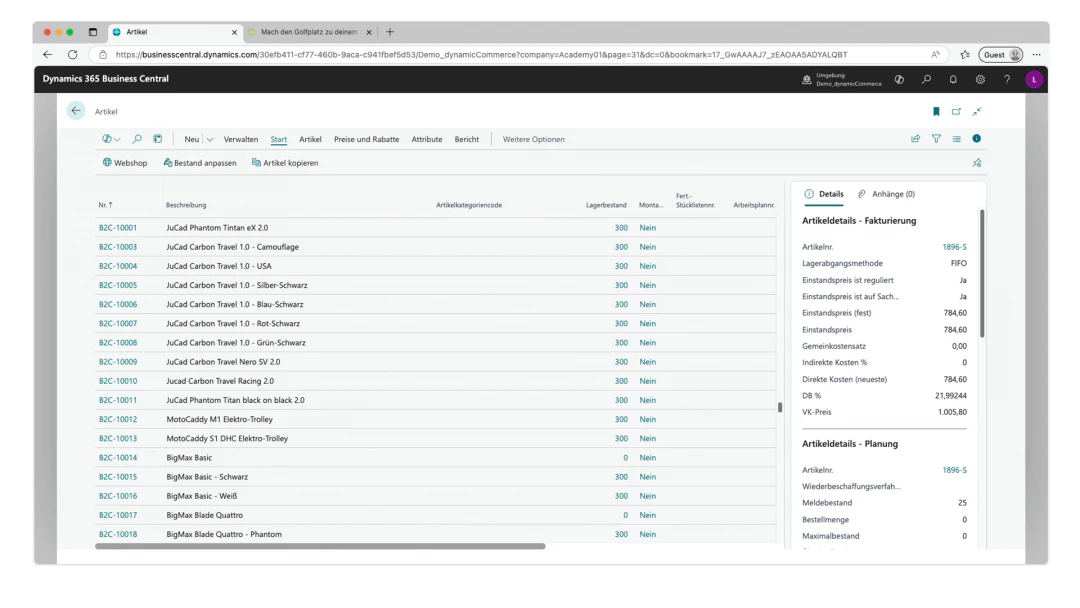Click the Lagerbestand column header

click(x=606, y=205)
